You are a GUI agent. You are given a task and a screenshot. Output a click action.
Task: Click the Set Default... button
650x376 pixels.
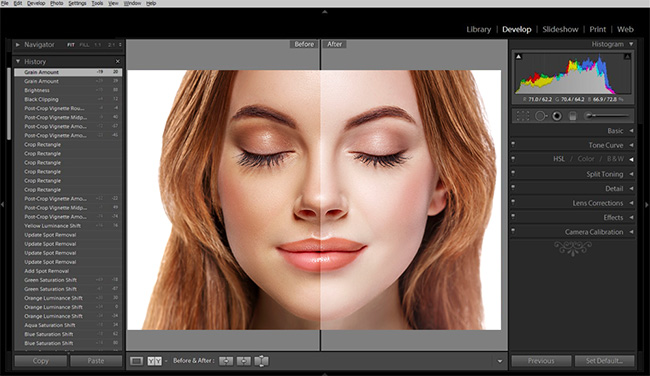pyautogui.click(x=604, y=361)
